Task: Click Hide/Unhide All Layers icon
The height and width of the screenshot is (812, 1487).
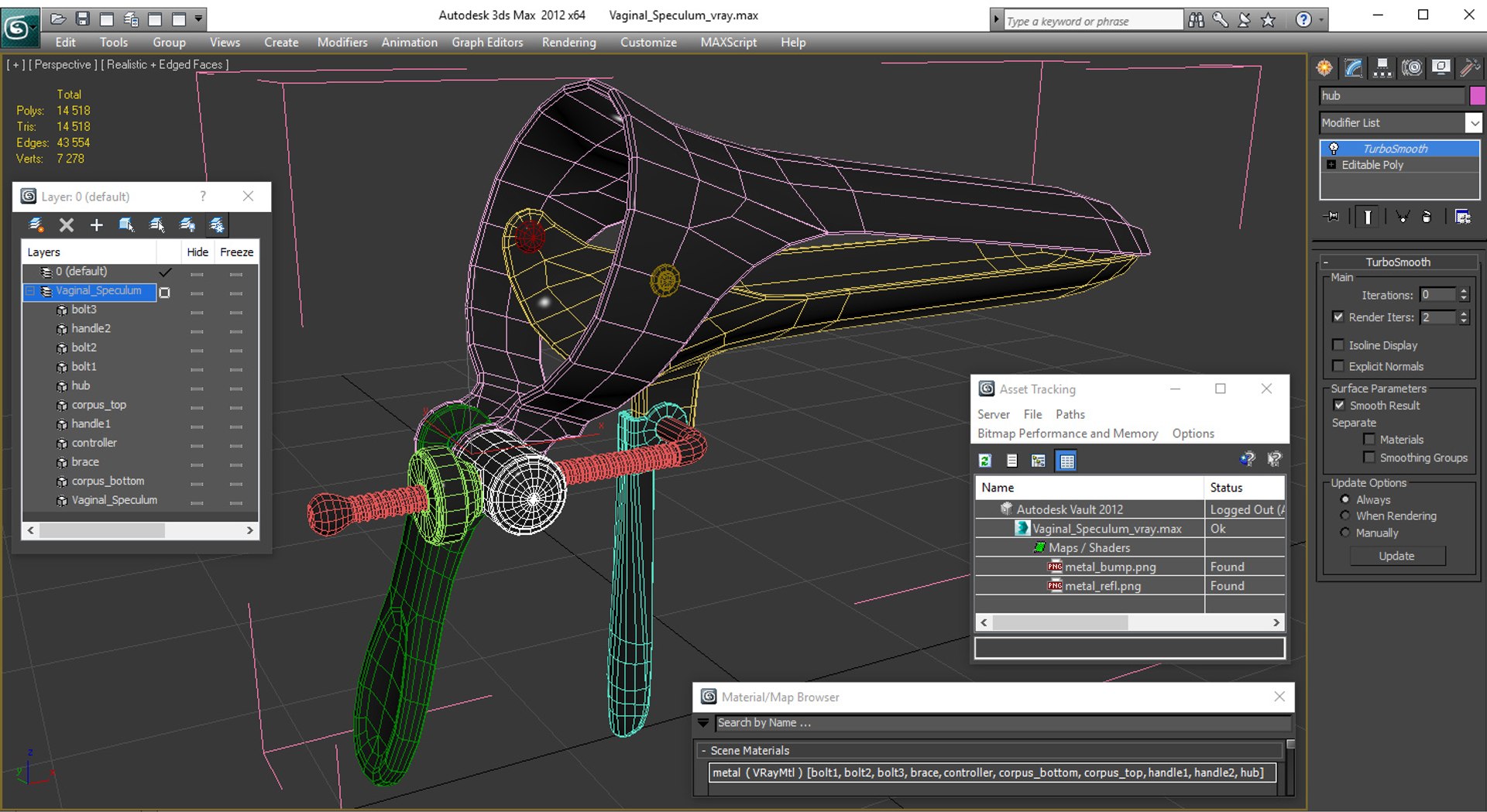Action: point(187,225)
